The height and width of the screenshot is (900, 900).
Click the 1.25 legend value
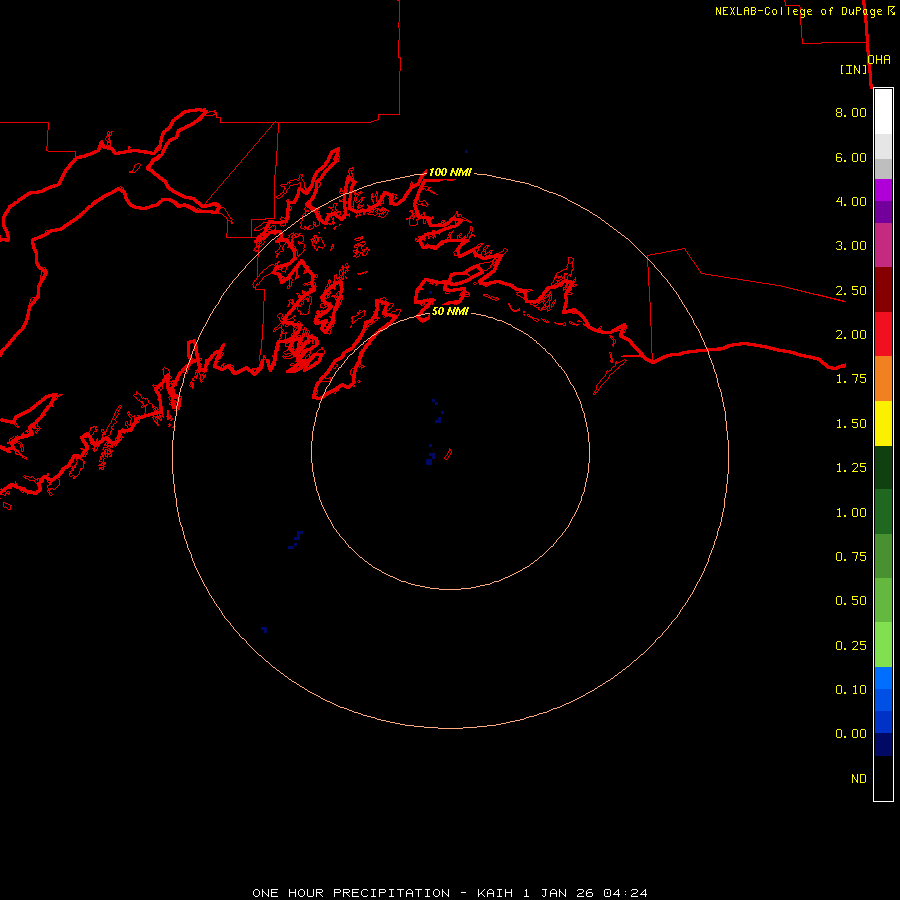click(x=851, y=468)
